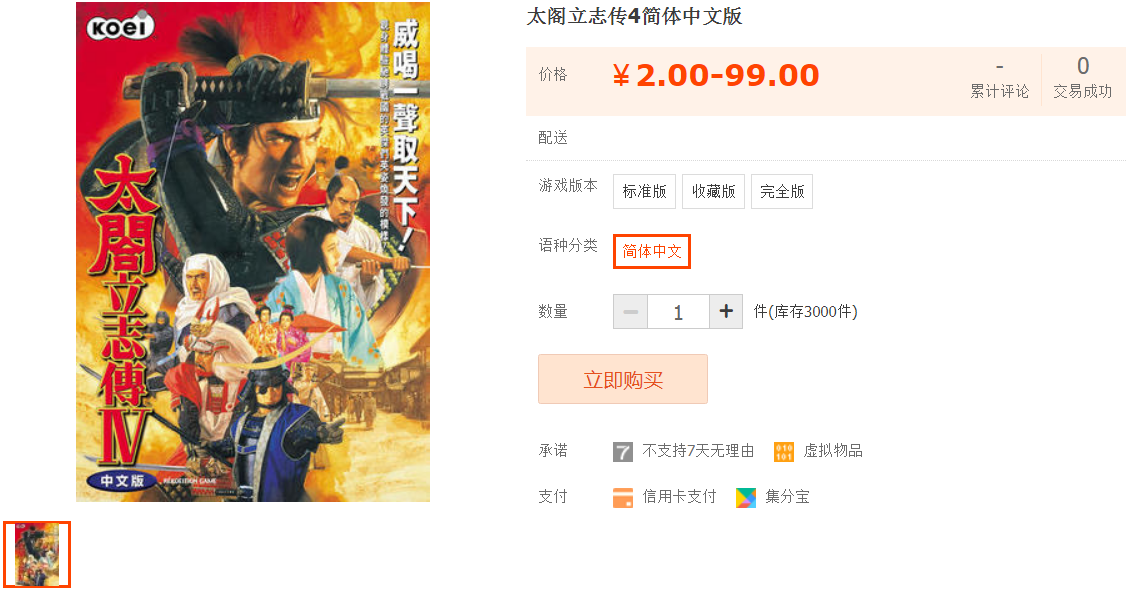Click the 立即购买 buy now button
Viewport: 1132px width, 592px height.
(622, 379)
